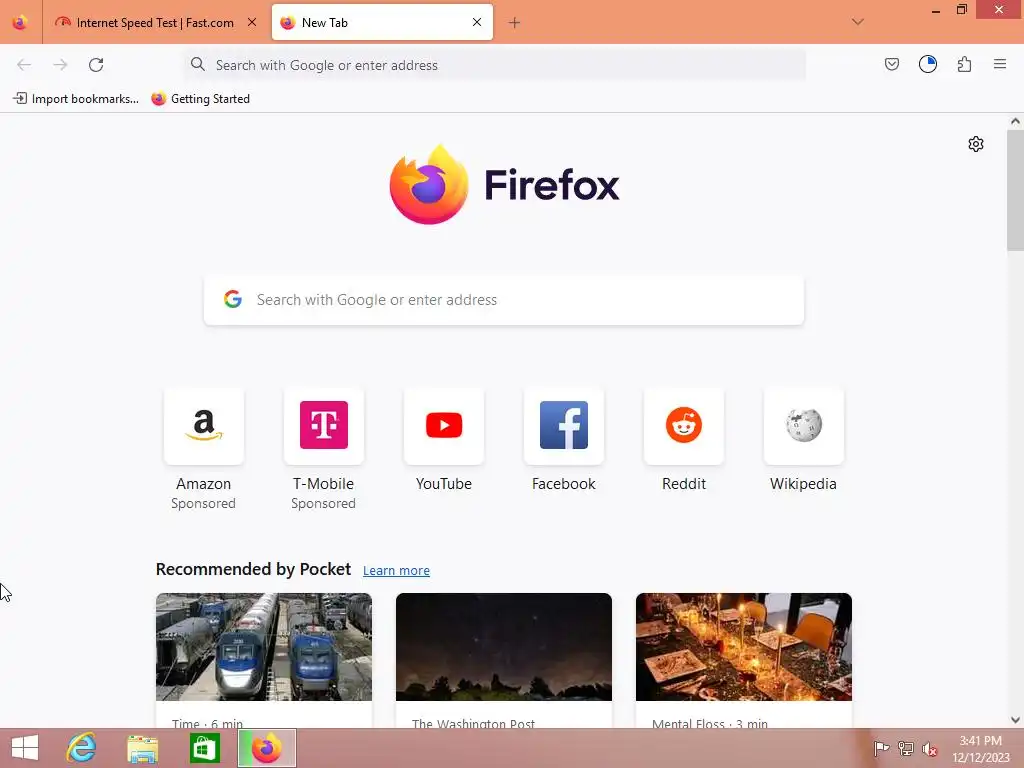Open the network tray icon
Viewport: 1024px width, 768px height.
906,748
